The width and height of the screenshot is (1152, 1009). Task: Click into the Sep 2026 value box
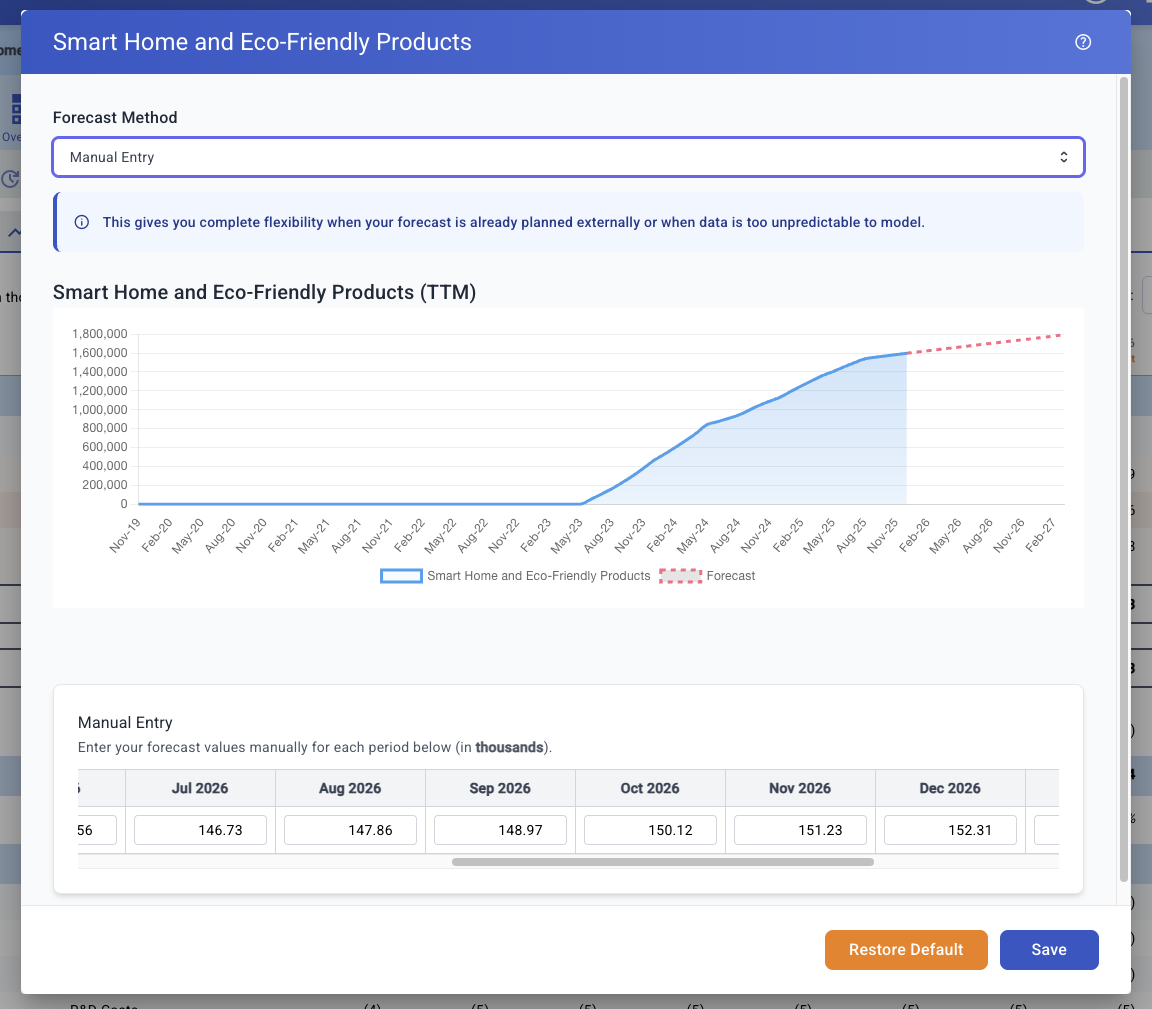(x=500, y=830)
